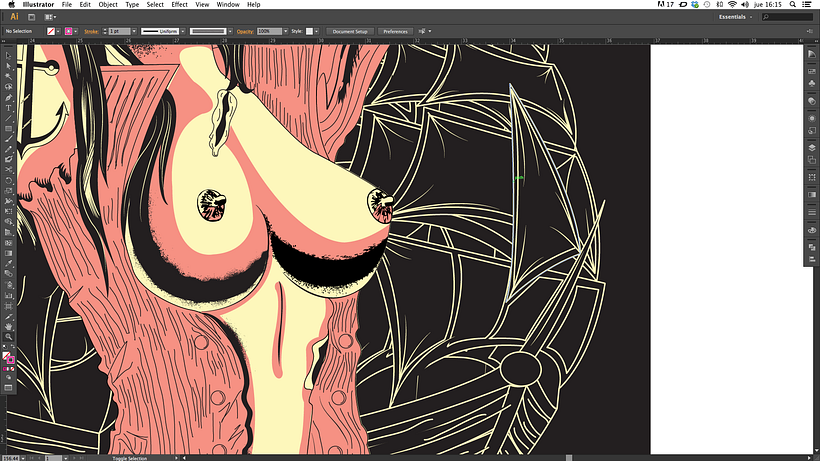The width and height of the screenshot is (820, 461).
Task: Open the Essentials workspace switcher
Action: [735, 17]
